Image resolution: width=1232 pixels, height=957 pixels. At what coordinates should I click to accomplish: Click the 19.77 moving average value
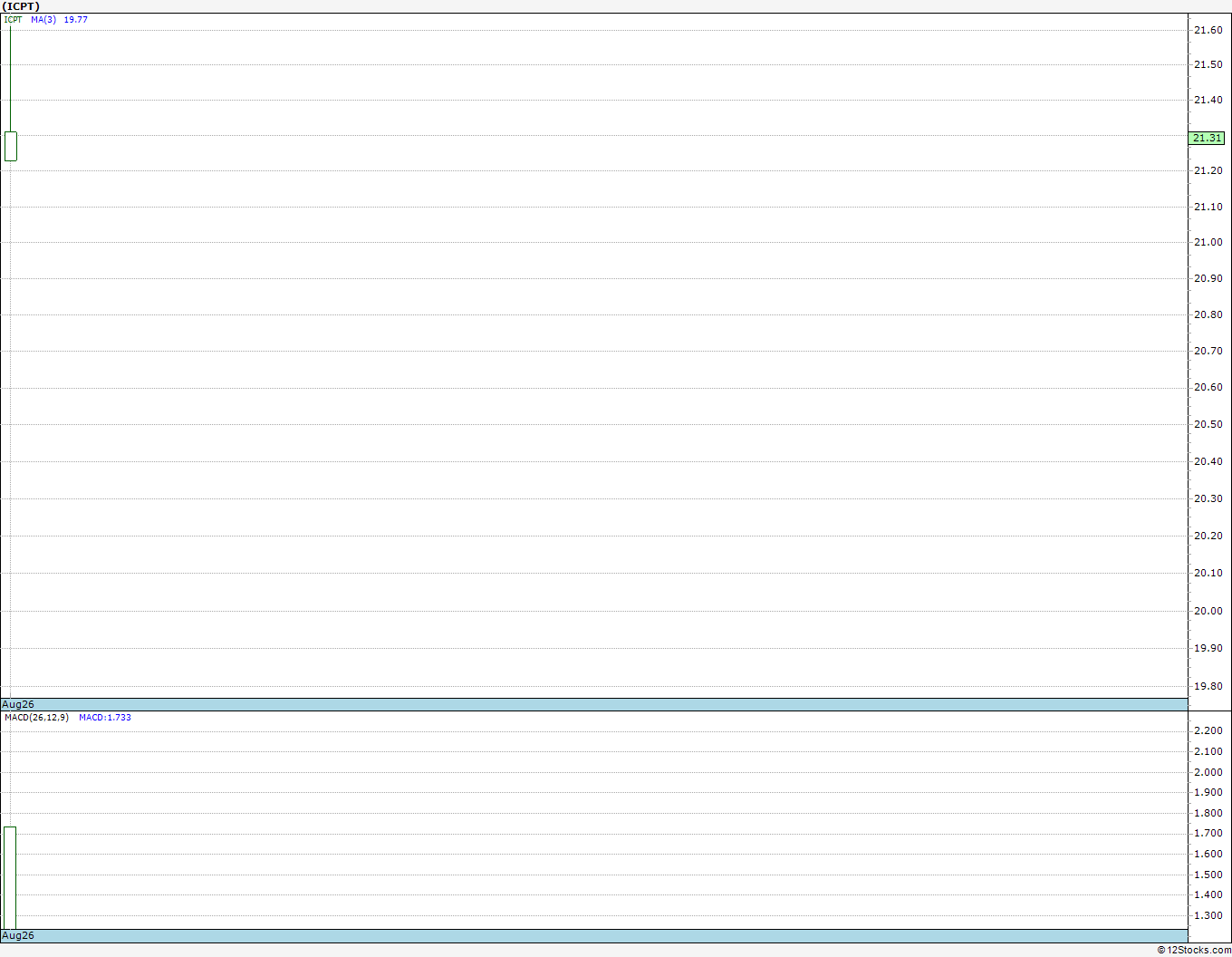click(x=75, y=19)
